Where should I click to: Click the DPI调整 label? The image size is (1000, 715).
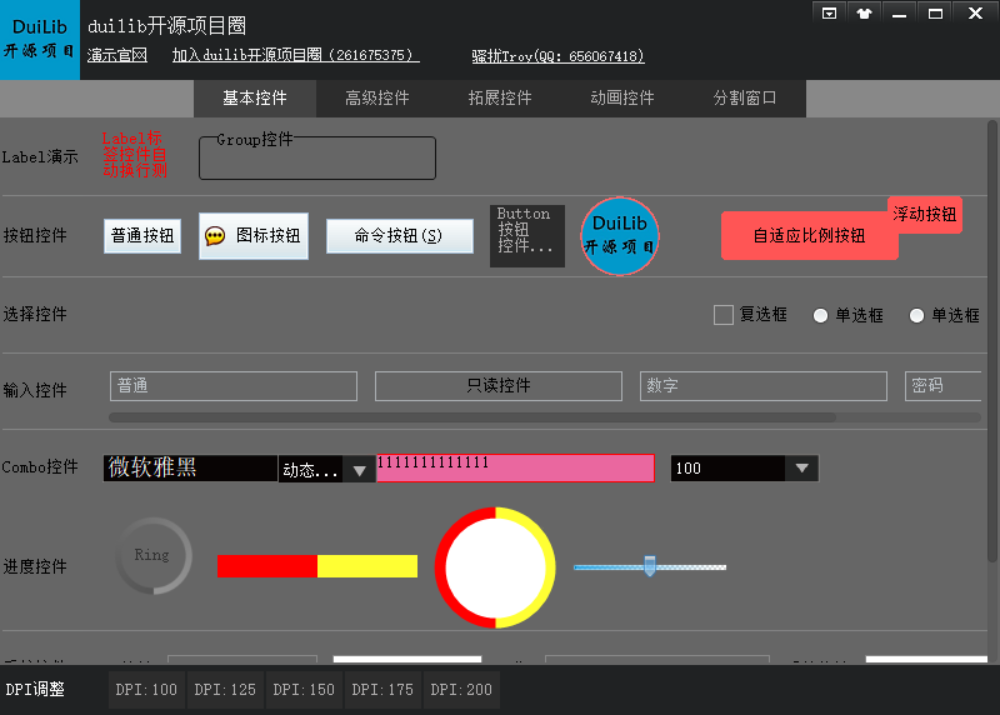(35, 689)
